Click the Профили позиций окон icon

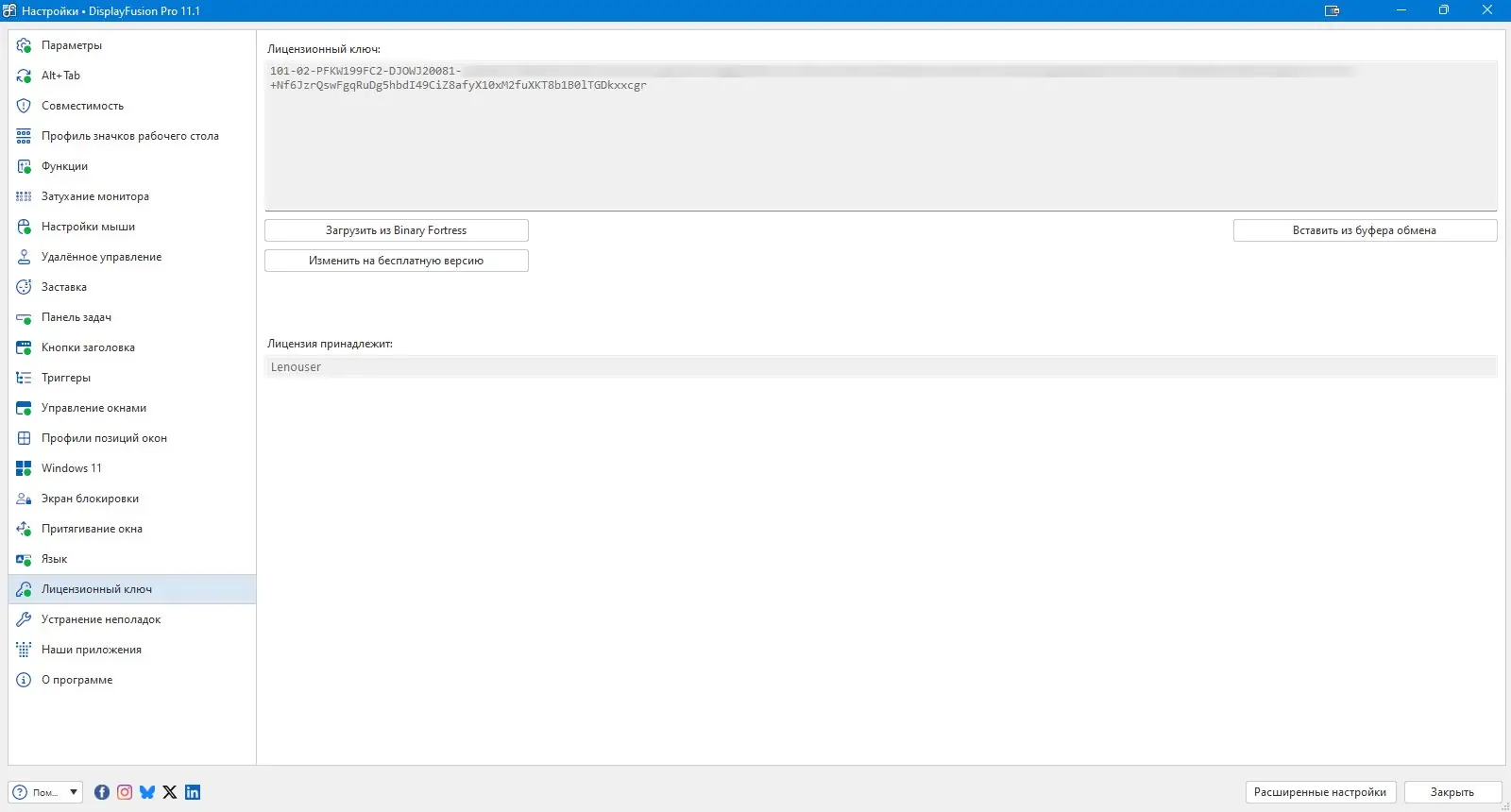24,438
